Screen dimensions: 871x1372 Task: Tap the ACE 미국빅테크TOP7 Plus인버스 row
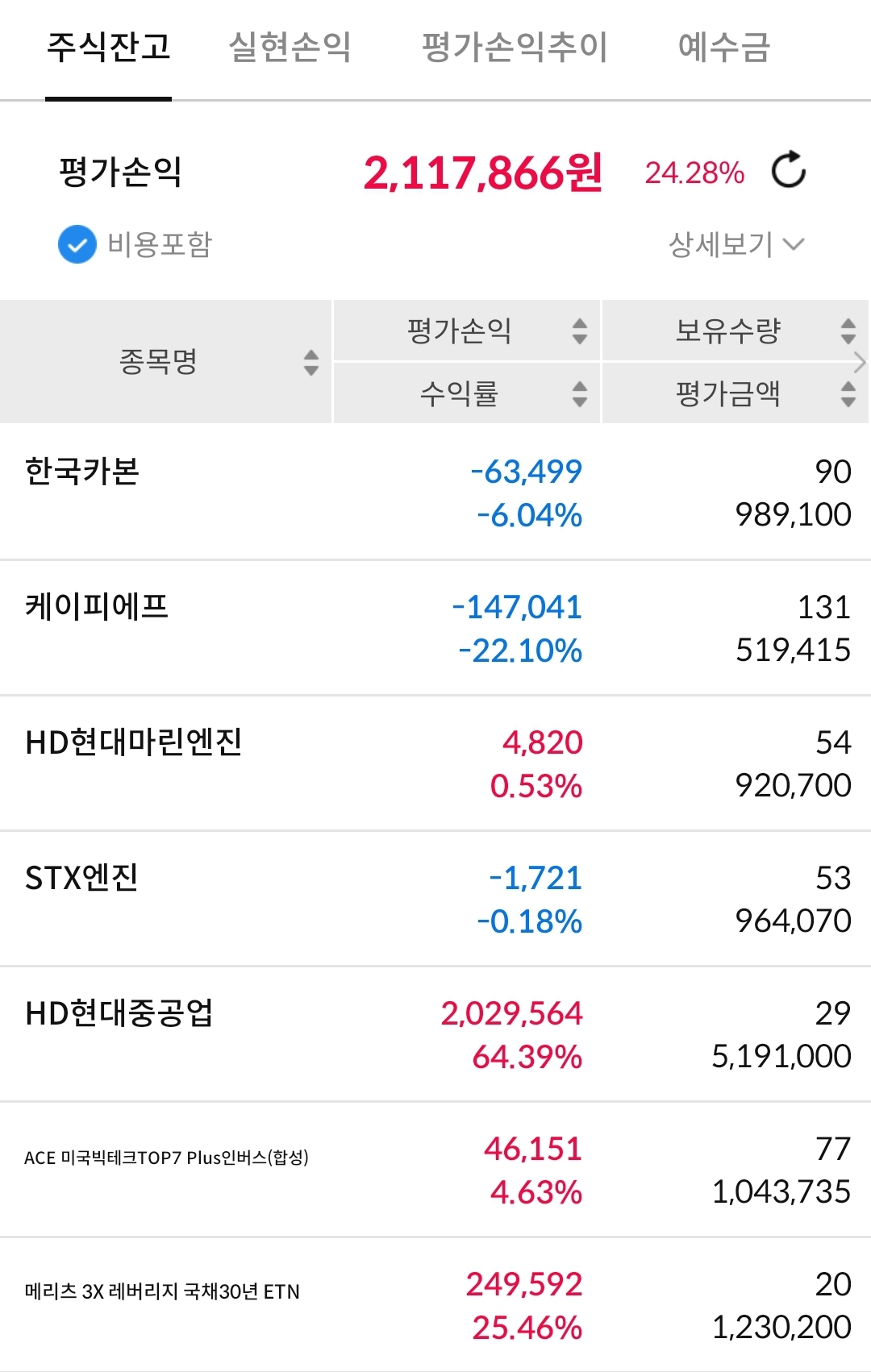[435, 1170]
